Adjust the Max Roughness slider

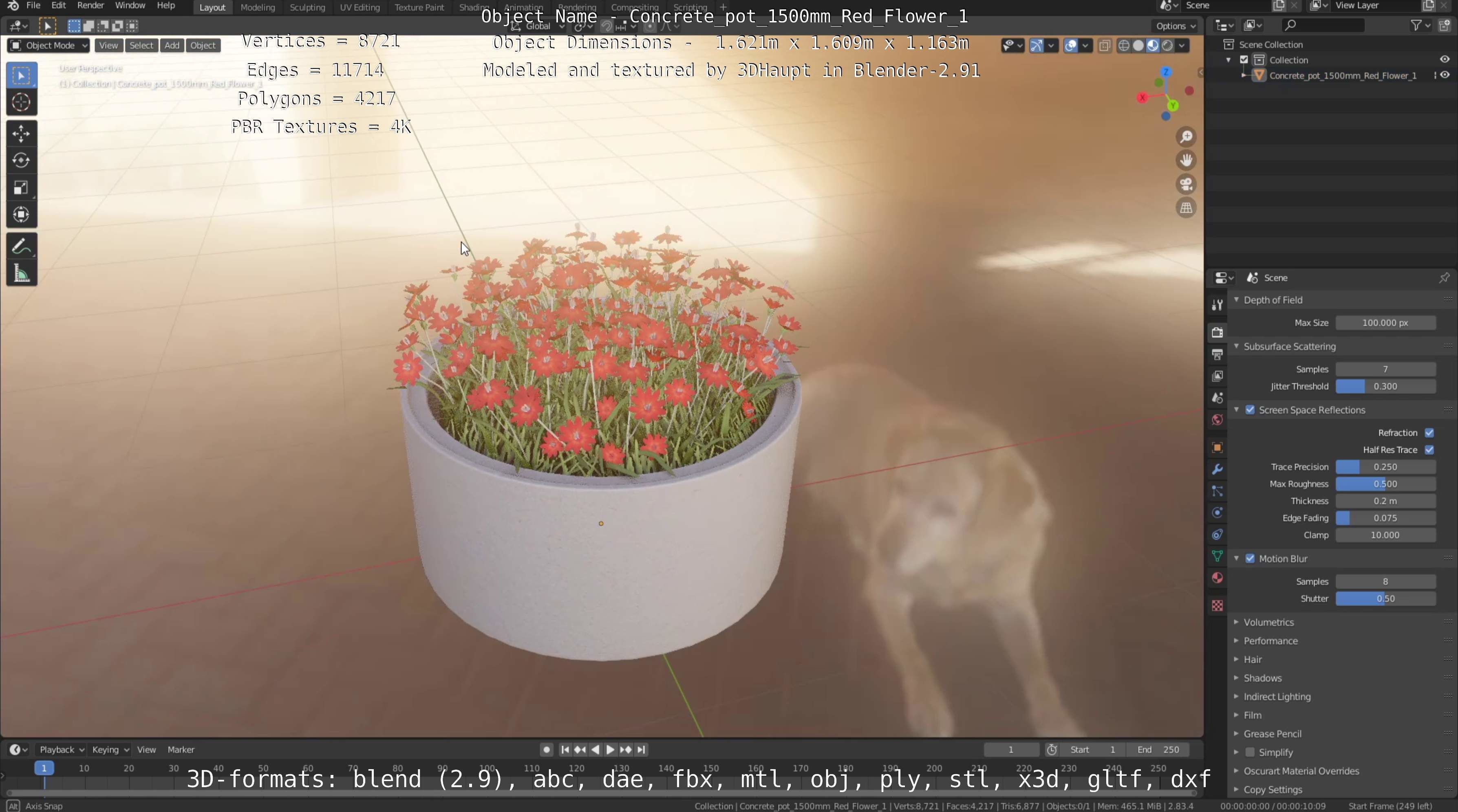(1385, 484)
